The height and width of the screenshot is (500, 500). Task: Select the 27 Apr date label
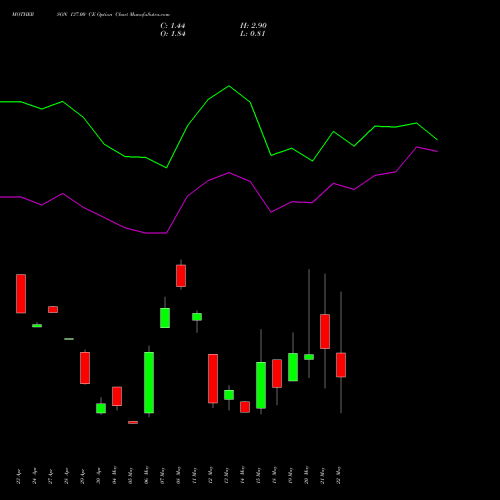point(51,476)
